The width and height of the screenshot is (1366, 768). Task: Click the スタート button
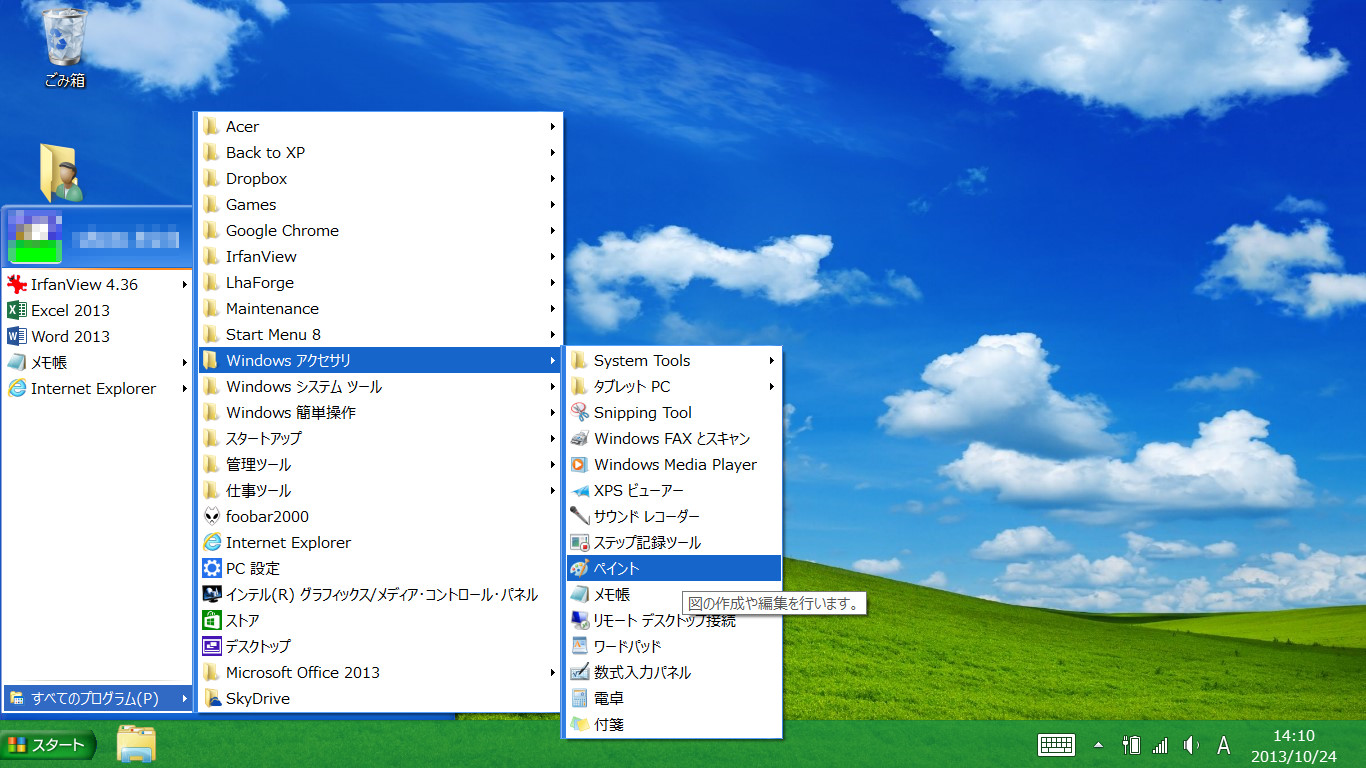click(48, 745)
